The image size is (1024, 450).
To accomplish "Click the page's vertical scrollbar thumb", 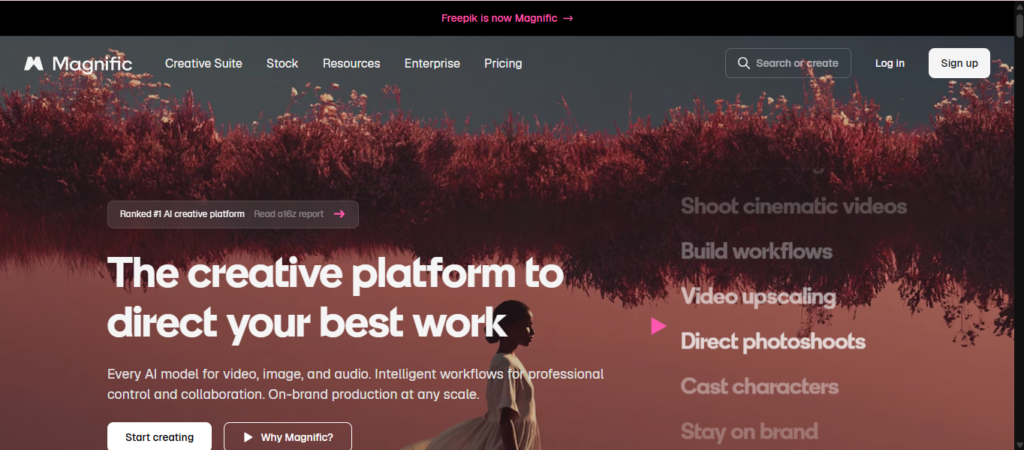I will [x=1019, y=18].
